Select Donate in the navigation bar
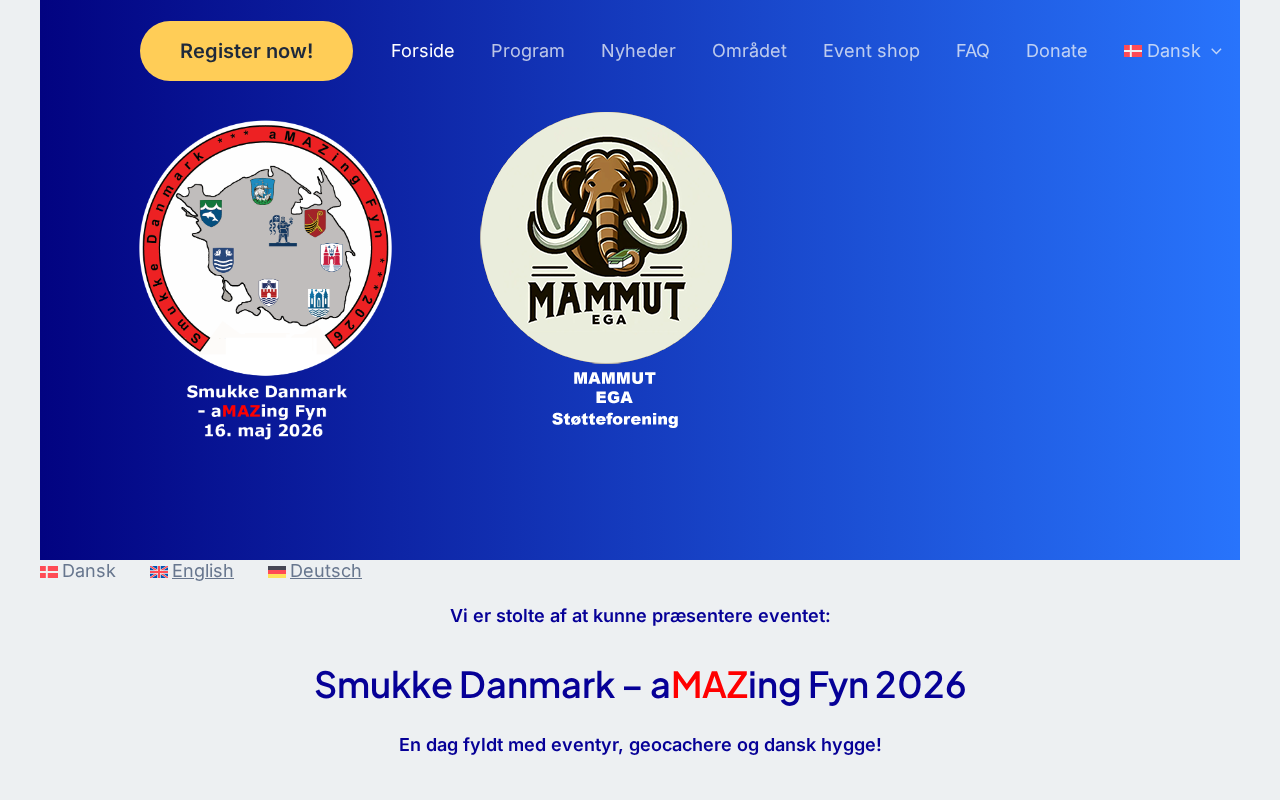Viewport: 1280px width, 800px height. (1057, 51)
